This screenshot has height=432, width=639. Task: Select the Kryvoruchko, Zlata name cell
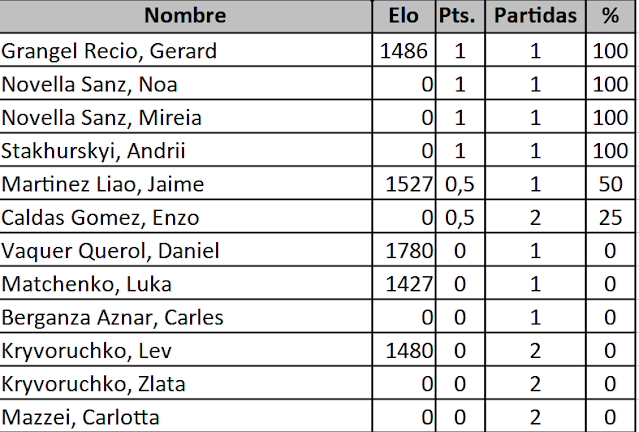point(185,383)
